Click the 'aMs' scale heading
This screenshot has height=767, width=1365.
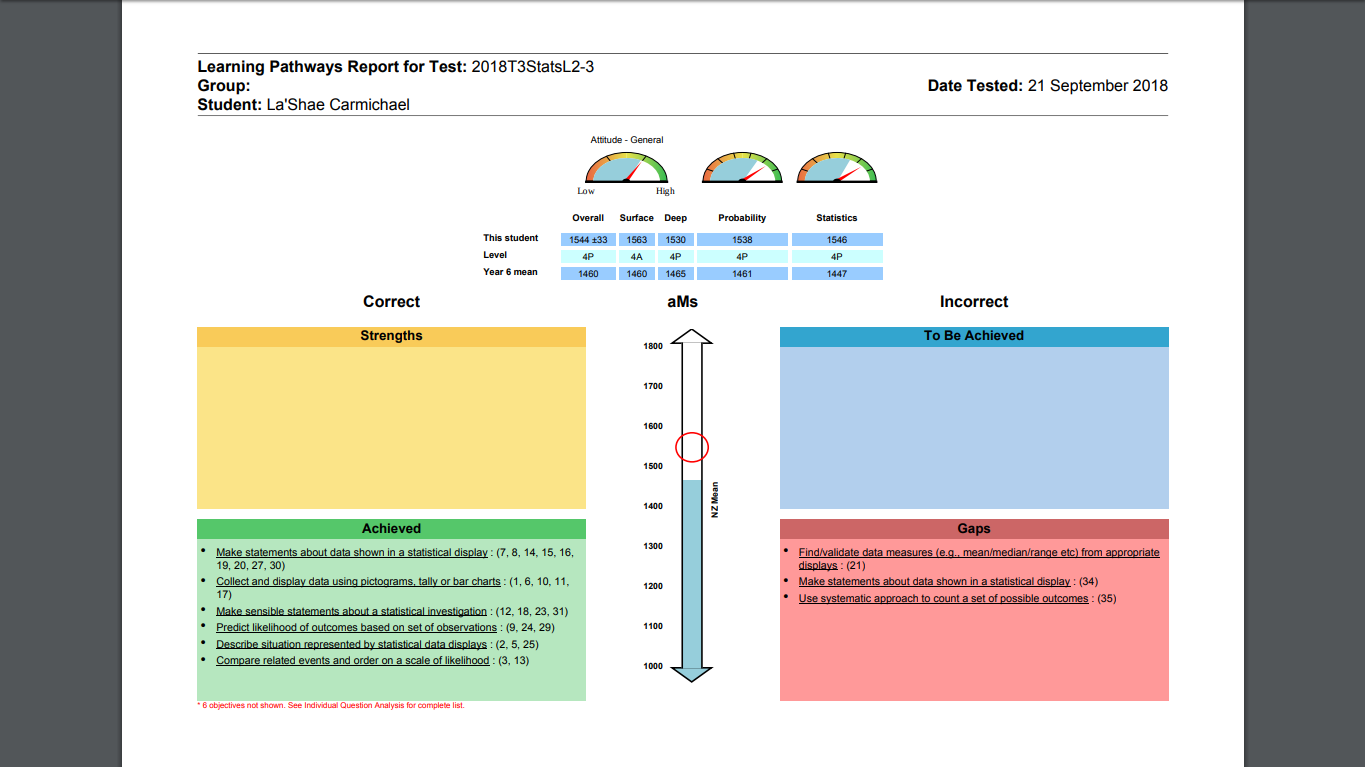[682, 302]
